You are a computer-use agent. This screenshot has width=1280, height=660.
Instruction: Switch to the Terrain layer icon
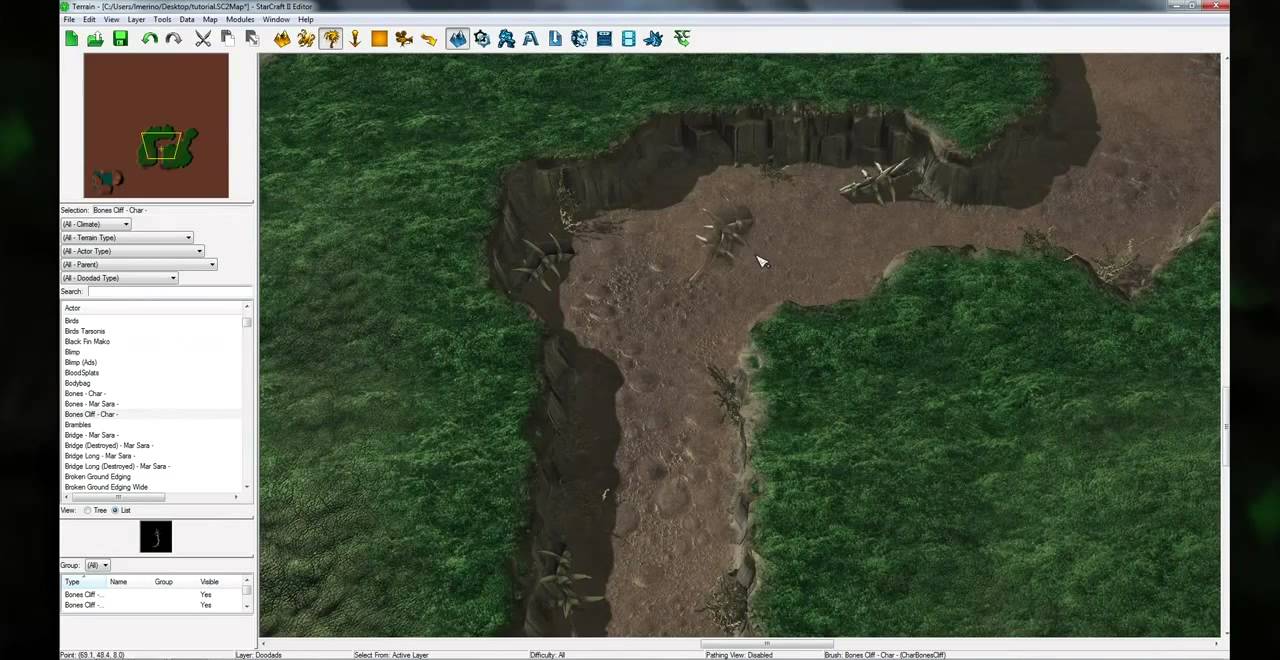282,39
